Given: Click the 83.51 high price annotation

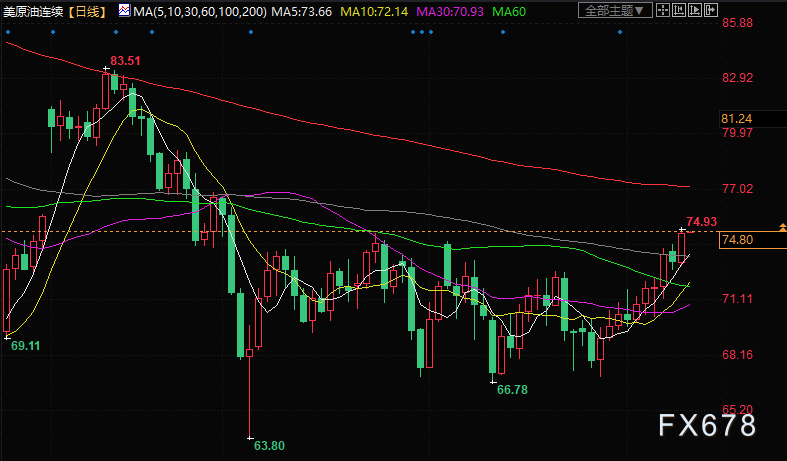Looking at the screenshot, I should pyautogui.click(x=125, y=61).
